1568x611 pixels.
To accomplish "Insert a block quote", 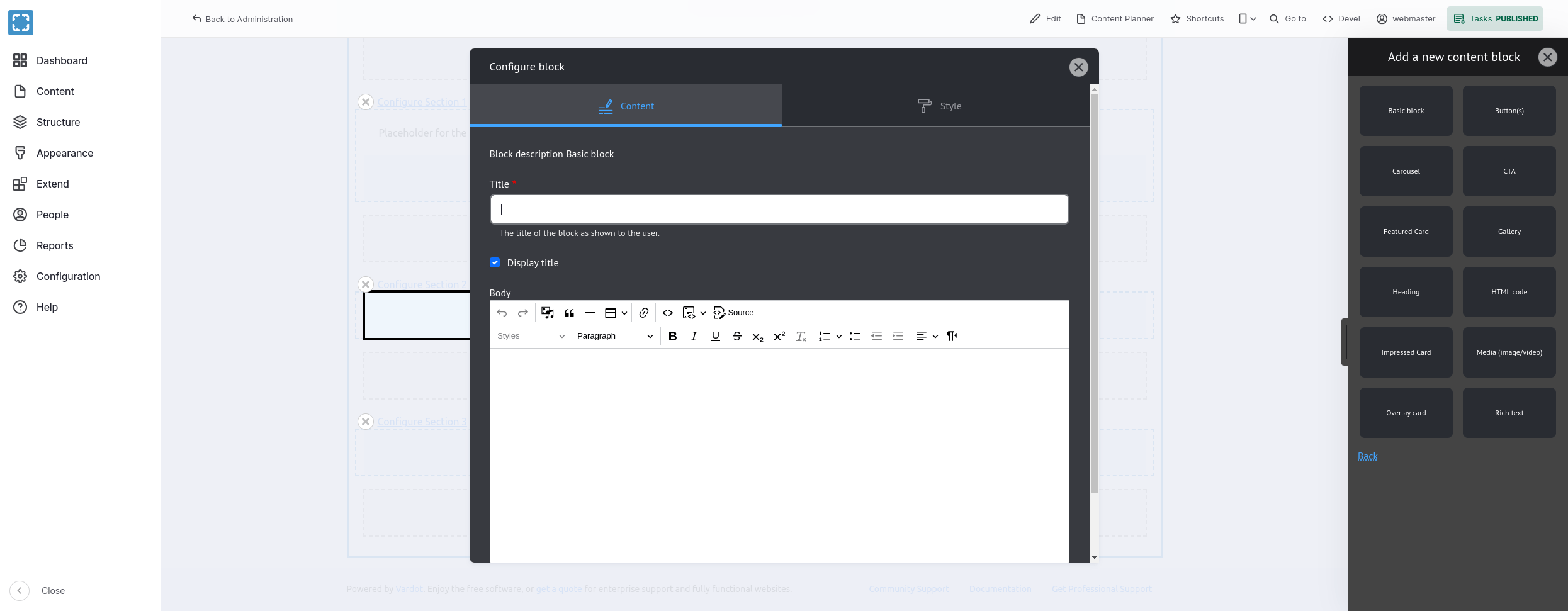I will point(568,312).
